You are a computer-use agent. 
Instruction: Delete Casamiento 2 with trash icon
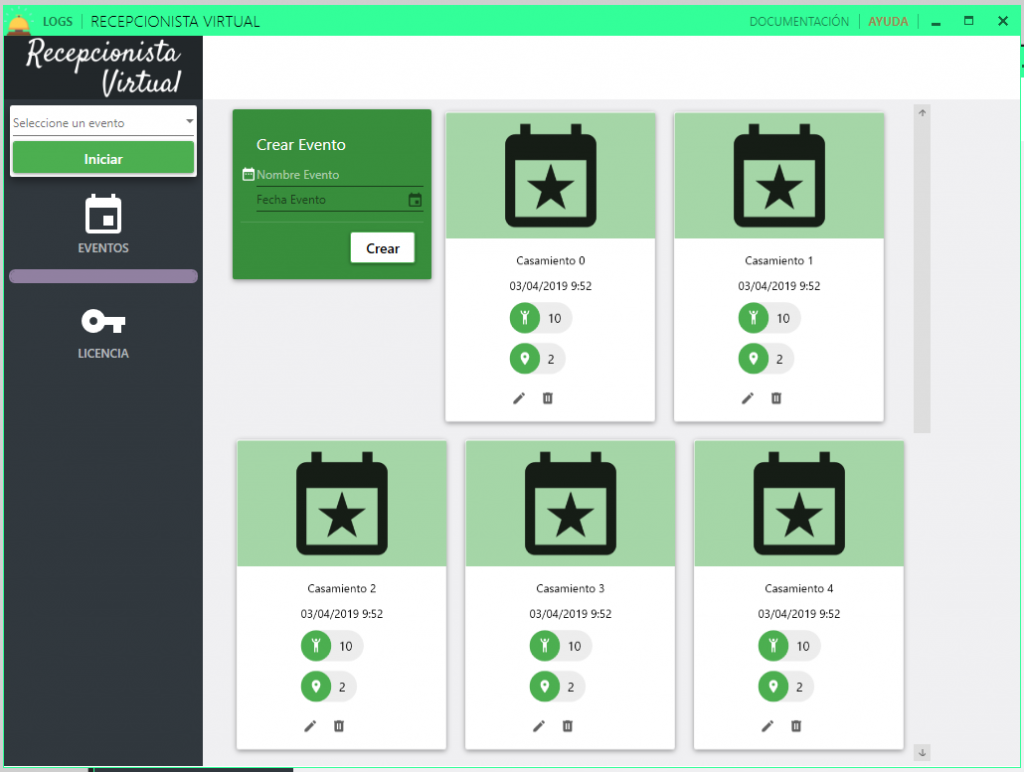coord(338,726)
